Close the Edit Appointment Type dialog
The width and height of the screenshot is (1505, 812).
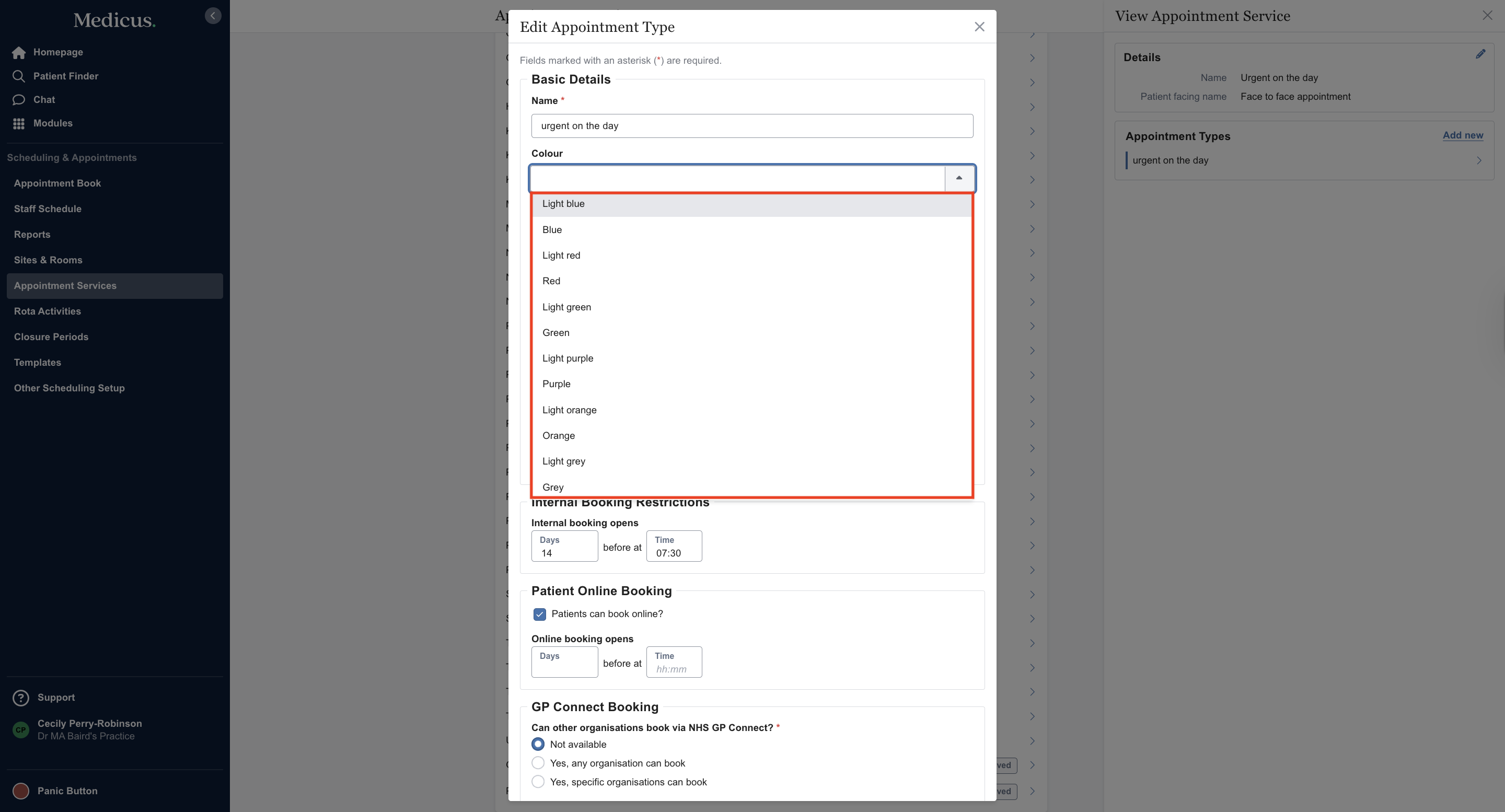pyautogui.click(x=979, y=27)
